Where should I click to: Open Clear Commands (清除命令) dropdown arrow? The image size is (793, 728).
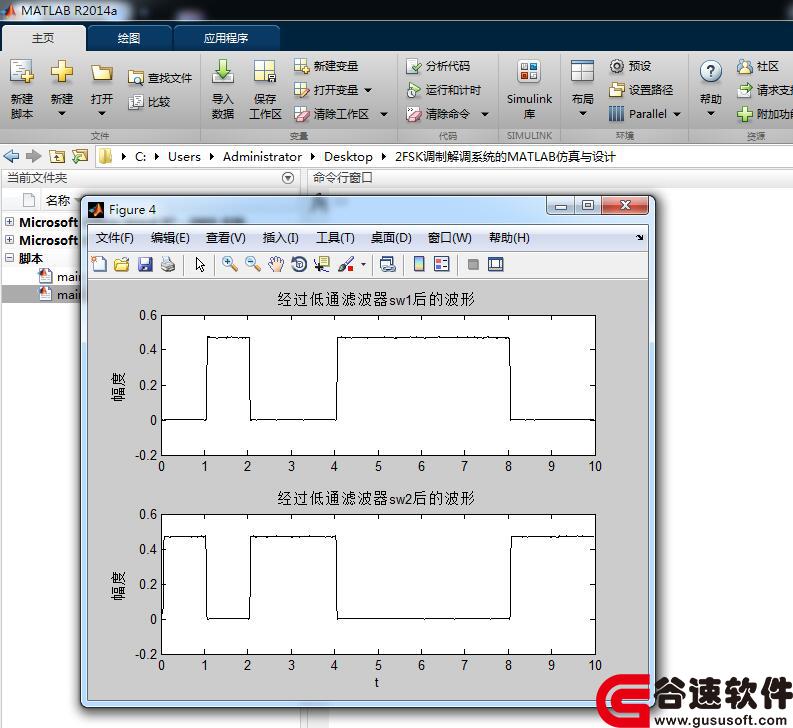(x=485, y=114)
